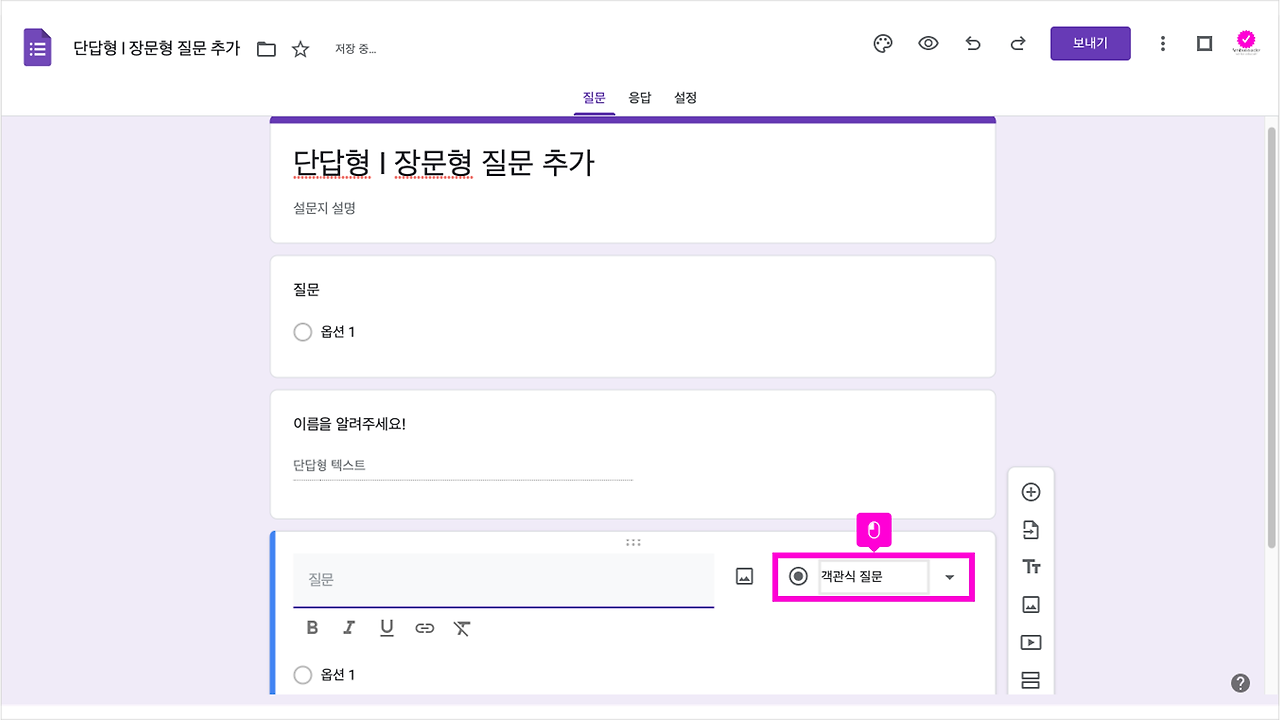Click the redo arrow icon
1280x720 pixels.
coord(1018,43)
